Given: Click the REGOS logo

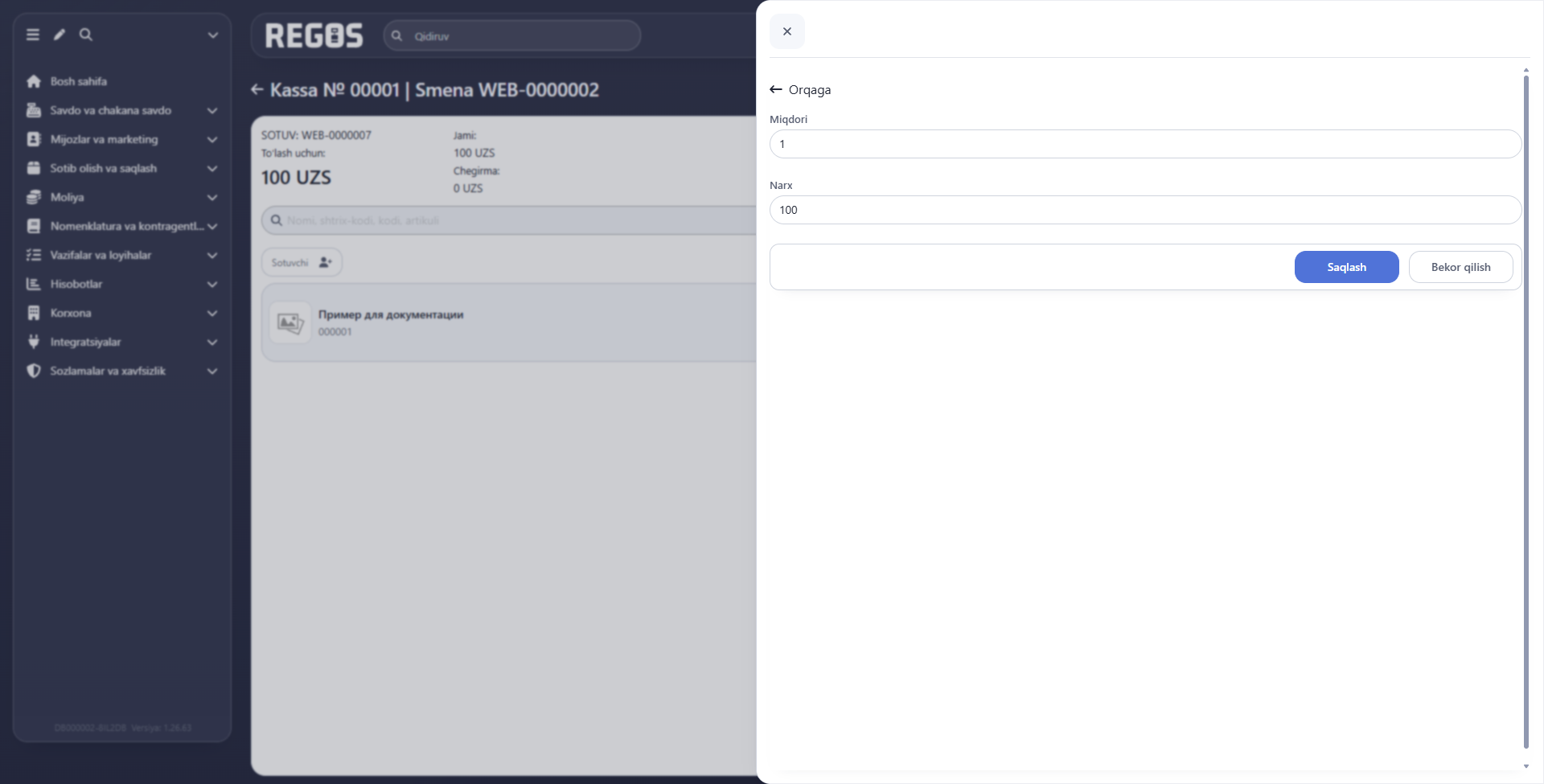Looking at the screenshot, I should coord(314,35).
